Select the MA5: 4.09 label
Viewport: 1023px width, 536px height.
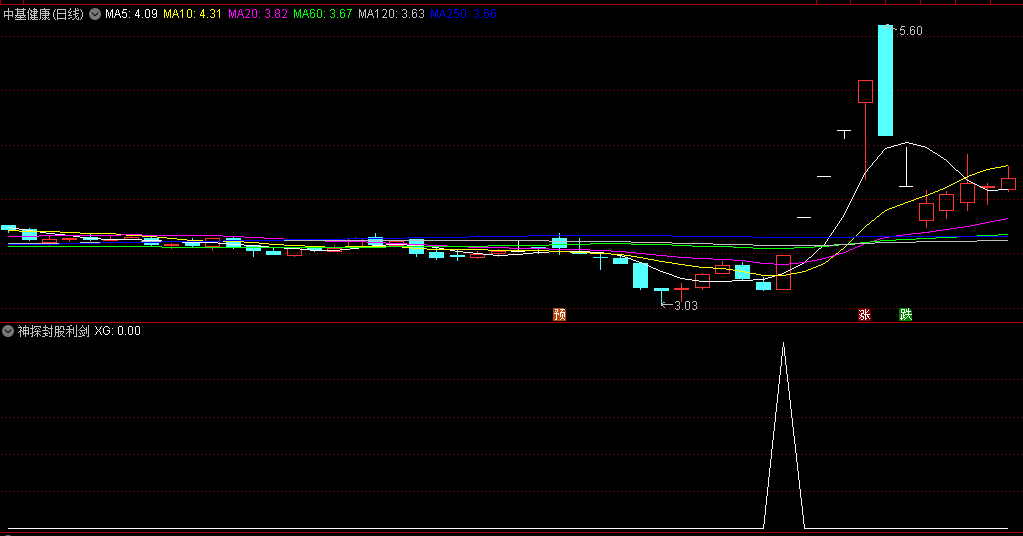pyautogui.click(x=131, y=14)
